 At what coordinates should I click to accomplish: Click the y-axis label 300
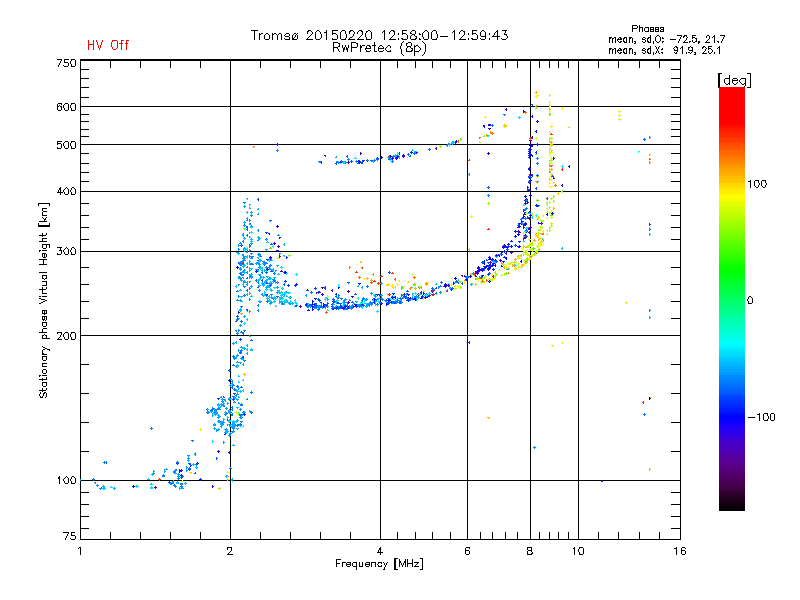click(x=67, y=252)
